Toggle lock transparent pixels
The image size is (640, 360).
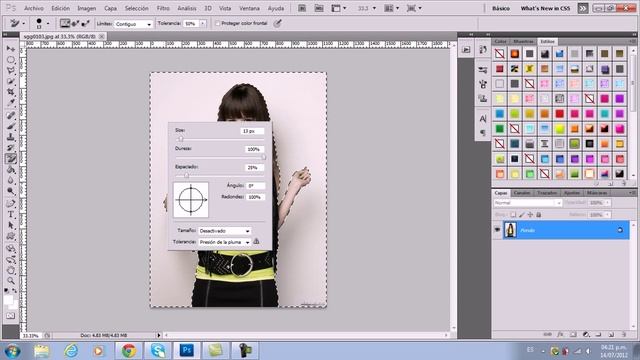pyautogui.click(x=513, y=215)
